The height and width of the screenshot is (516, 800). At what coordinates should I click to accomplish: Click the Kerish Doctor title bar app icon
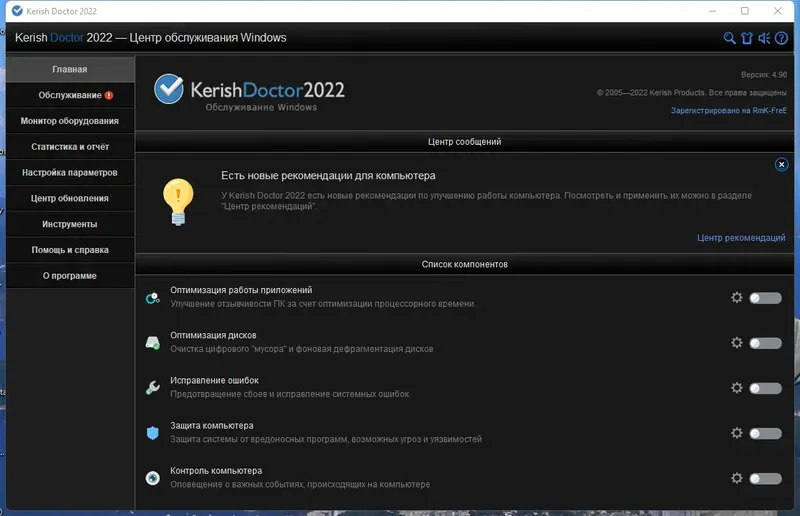click(x=17, y=11)
